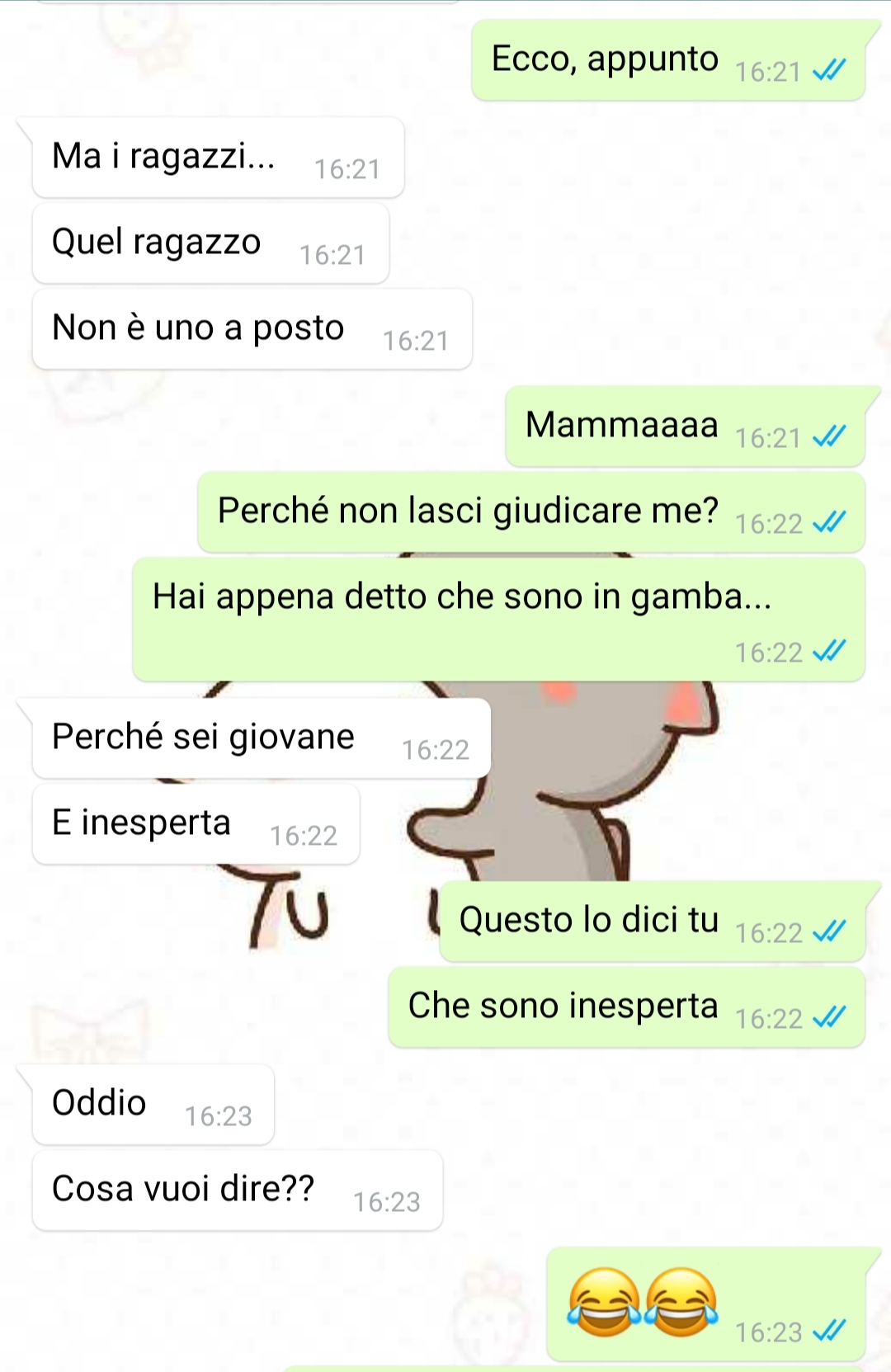
Task: Tap blue ticks on 'Che sono inesperta'
Action: pyautogui.click(x=829, y=1018)
